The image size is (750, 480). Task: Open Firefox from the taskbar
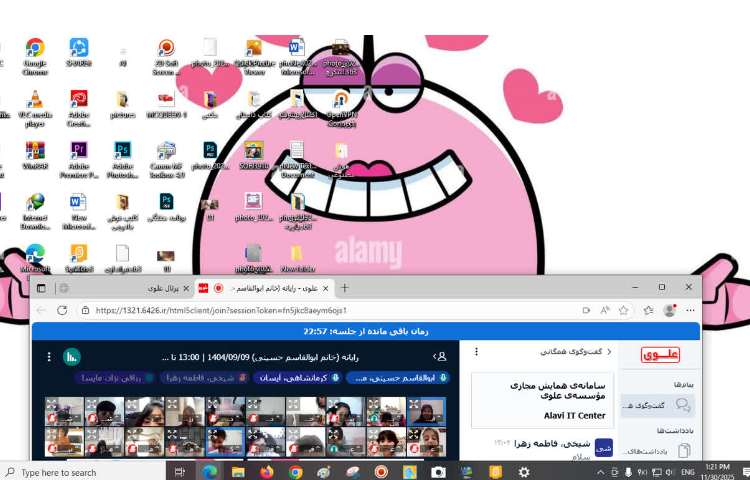266,472
